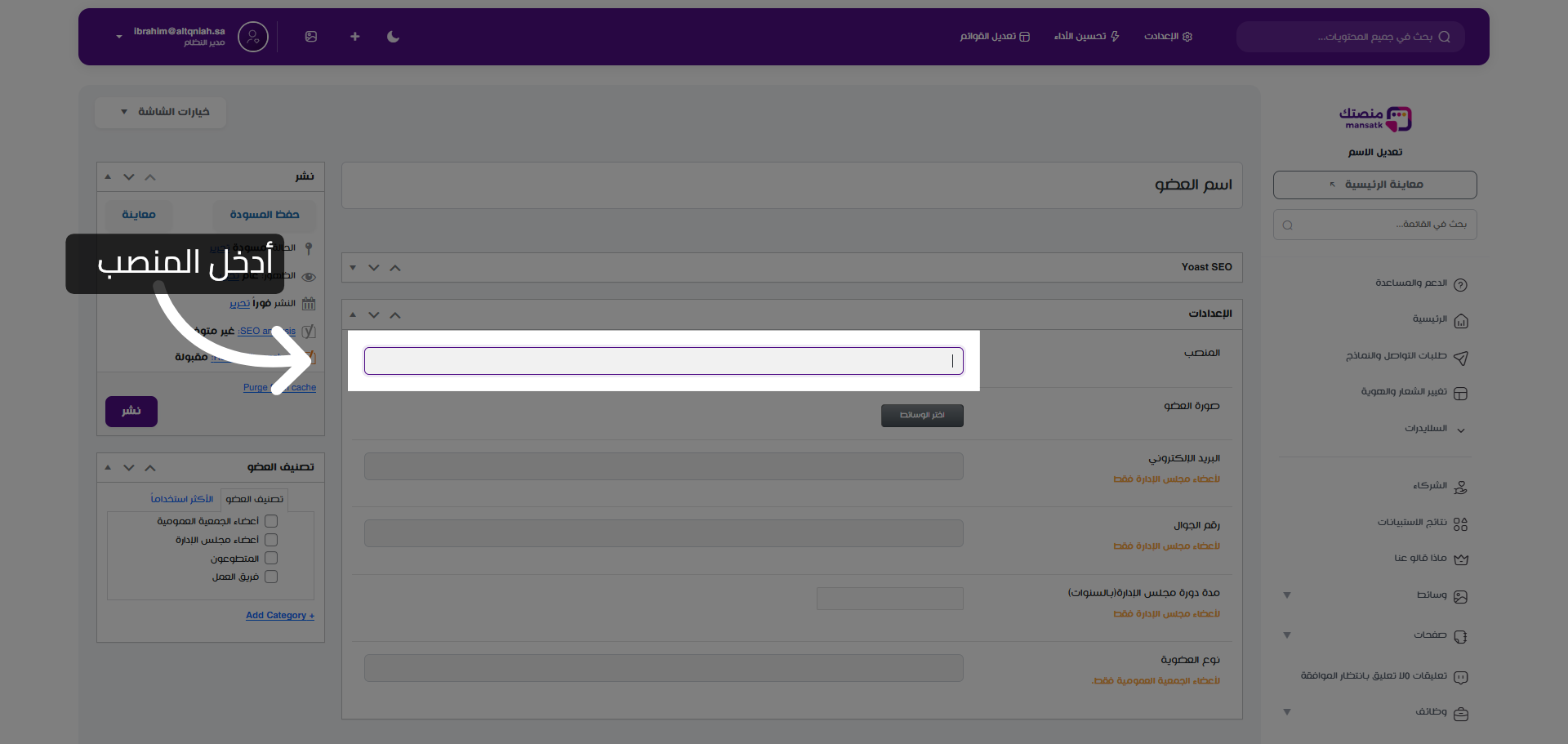Expand the وسائط sidebar submenu arrow
Image resolution: width=1568 pixels, height=744 pixels.
1287,595
